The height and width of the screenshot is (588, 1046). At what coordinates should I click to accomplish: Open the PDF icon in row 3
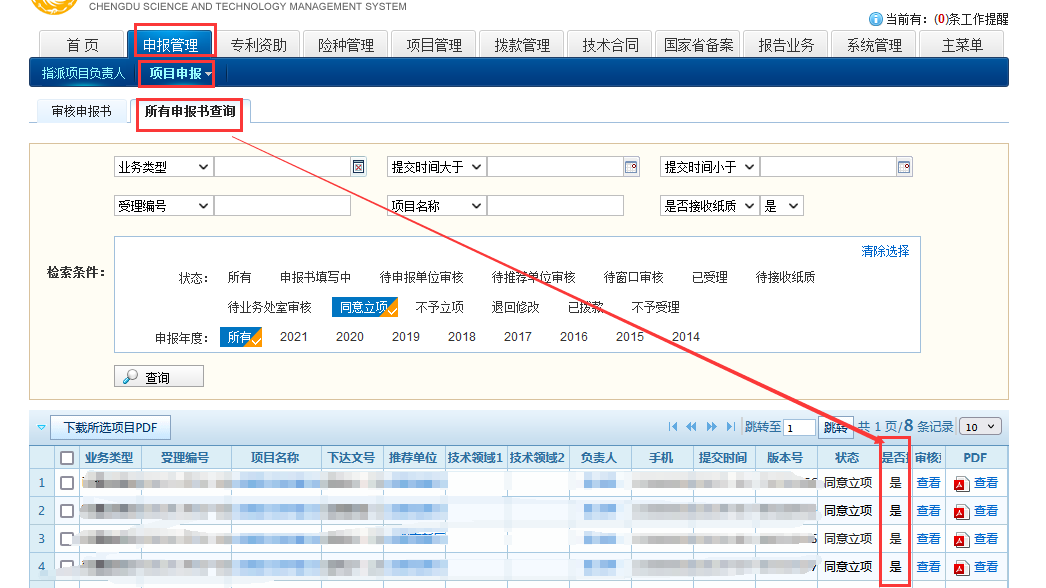coord(961,539)
